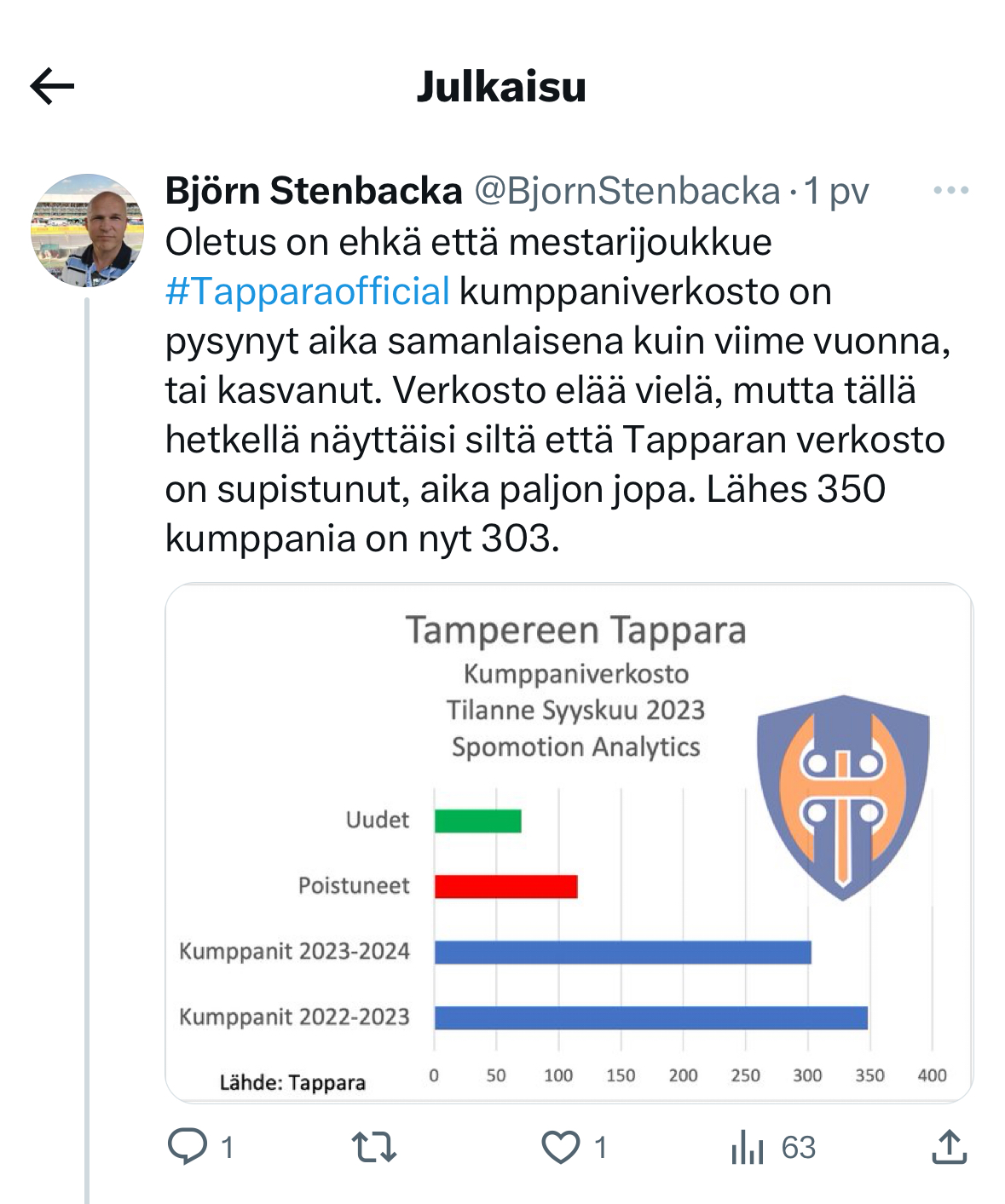This screenshot has width=1005, height=1204.
Task: Tap the blue Kumppanit 2023-2024 bar
Action: pyautogui.click(x=622, y=952)
